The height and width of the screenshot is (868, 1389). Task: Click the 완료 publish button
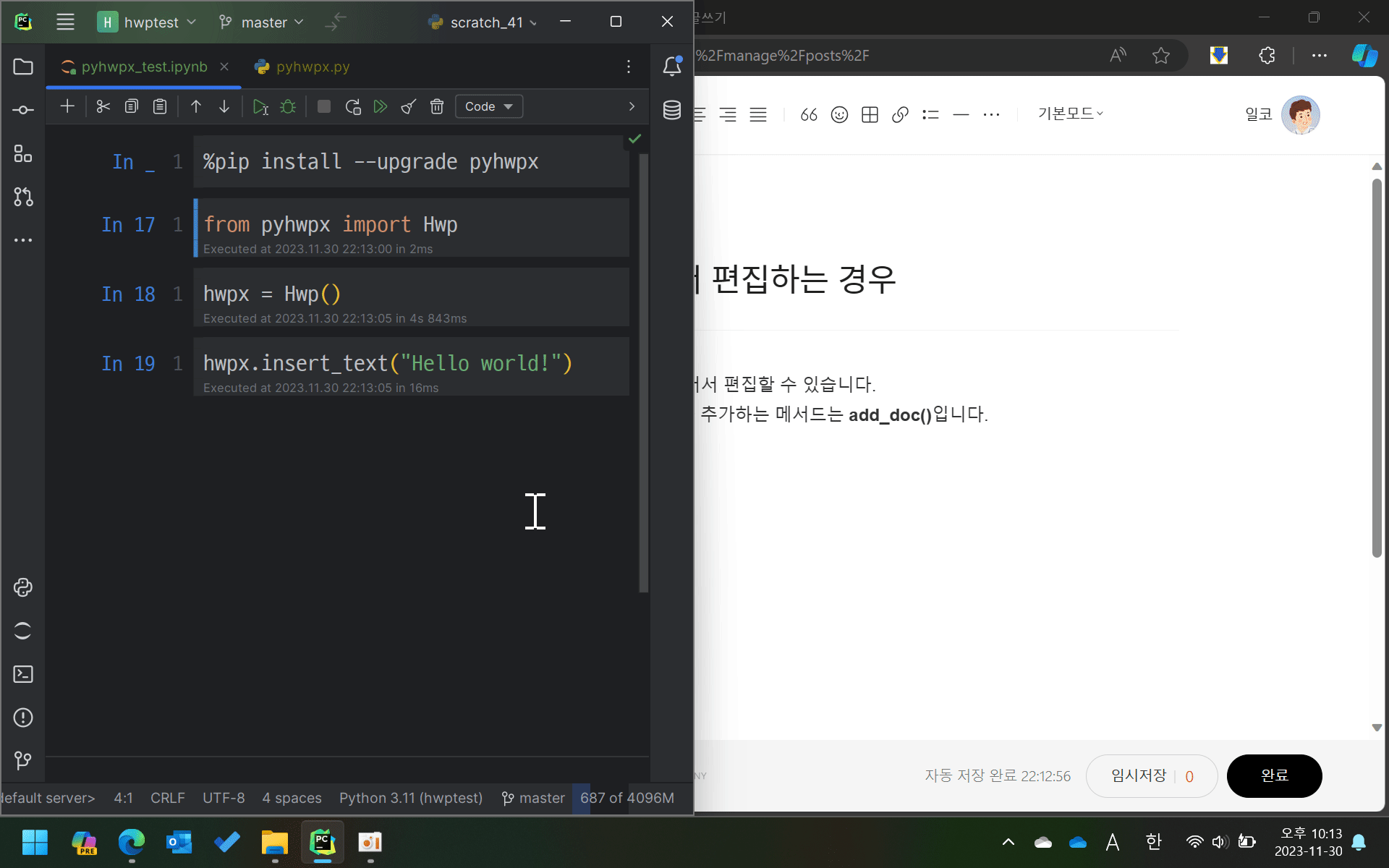(1274, 775)
